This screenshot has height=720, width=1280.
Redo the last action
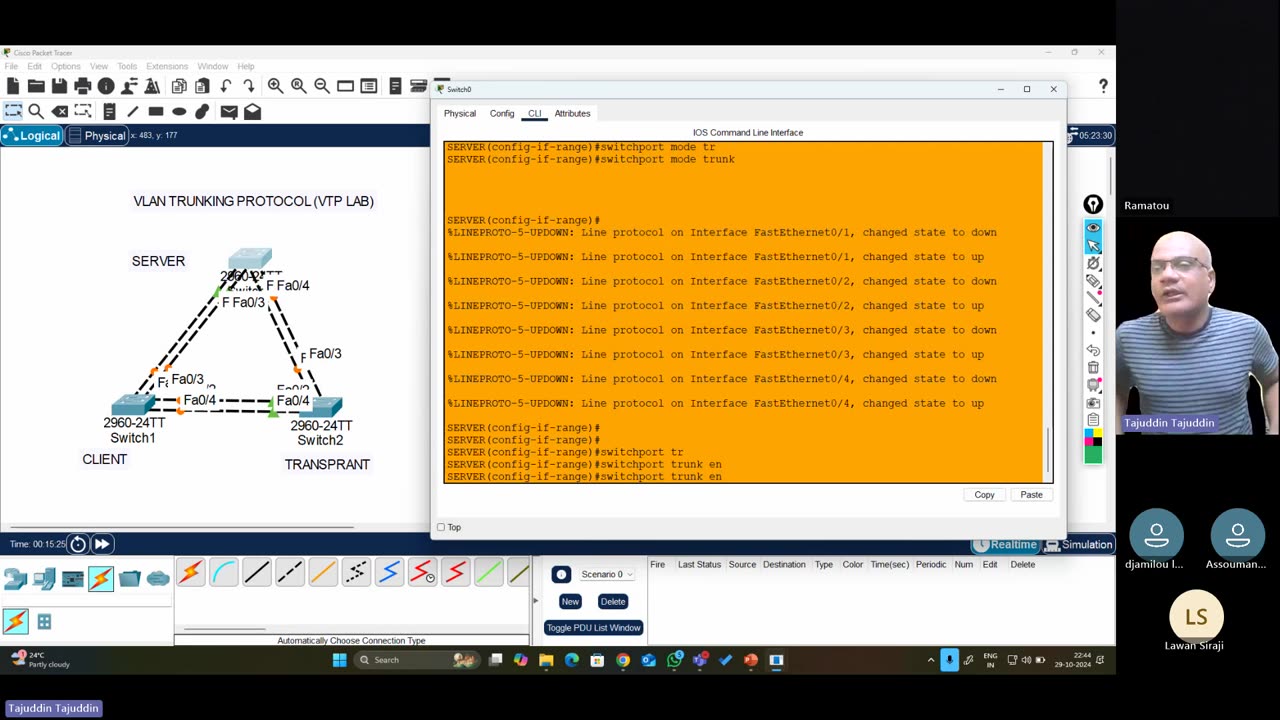[249, 86]
